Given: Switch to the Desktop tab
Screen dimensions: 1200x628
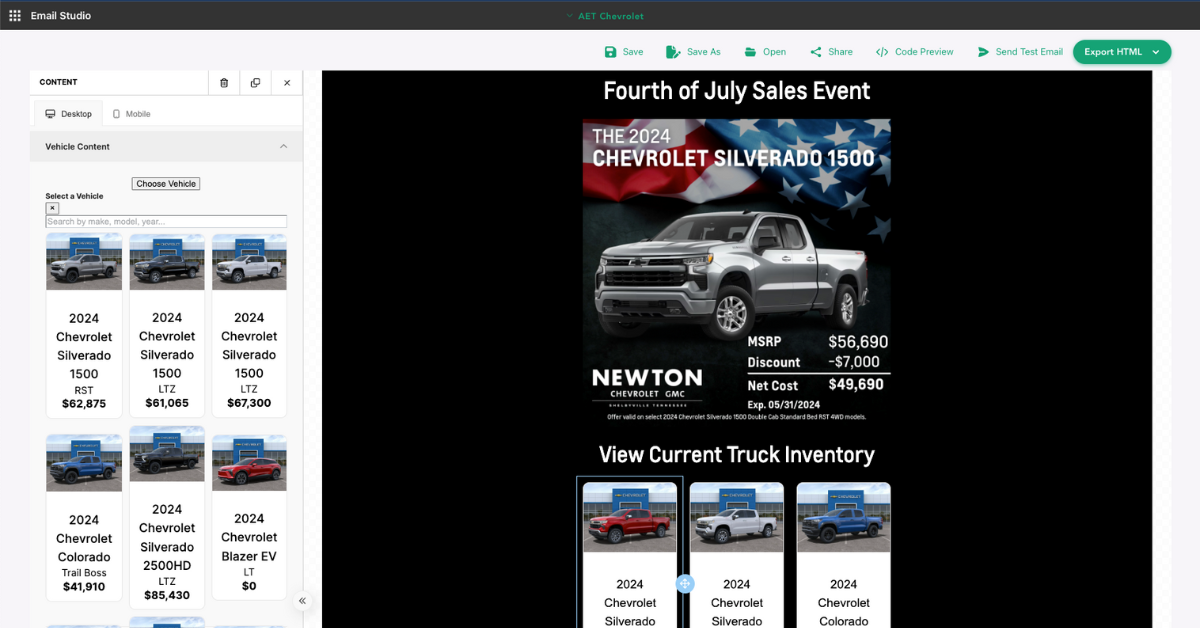Looking at the screenshot, I should [x=68, y=114].
